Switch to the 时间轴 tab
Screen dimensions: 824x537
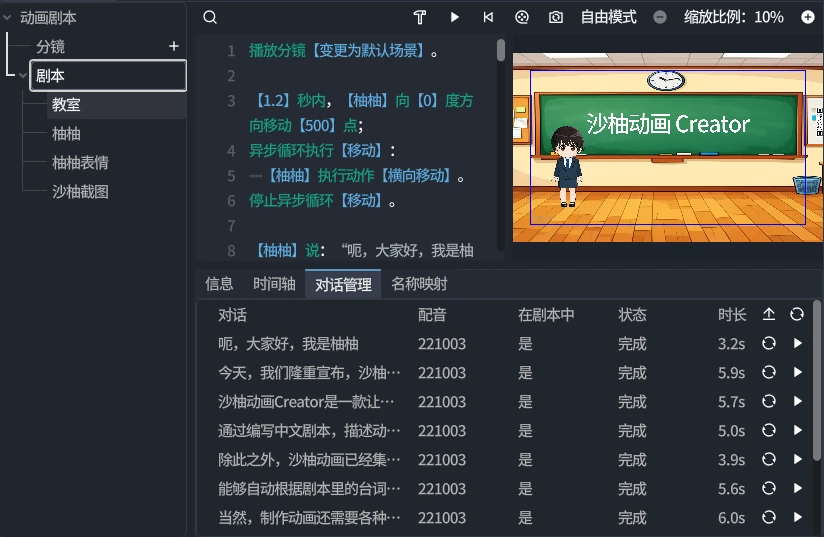click(x=274, y=284)
